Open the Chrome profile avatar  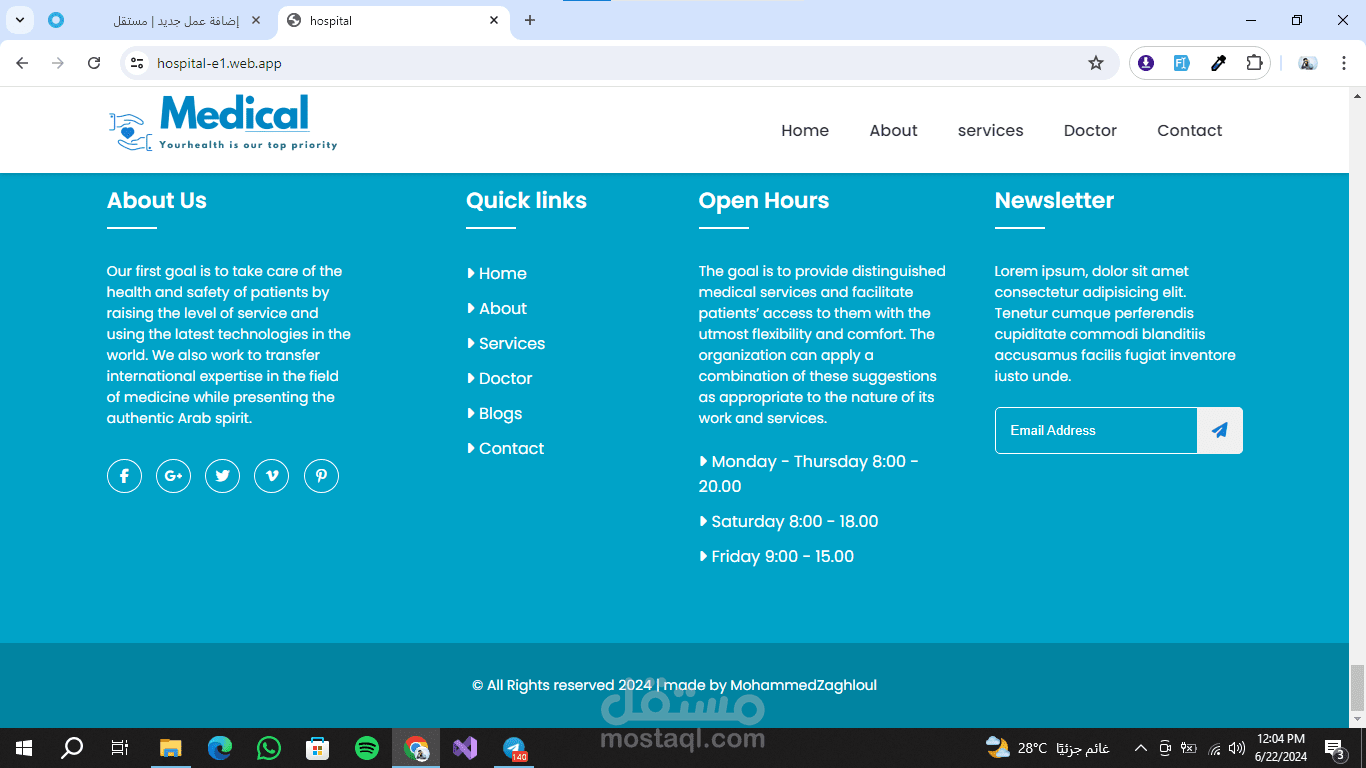[1307, 63]
